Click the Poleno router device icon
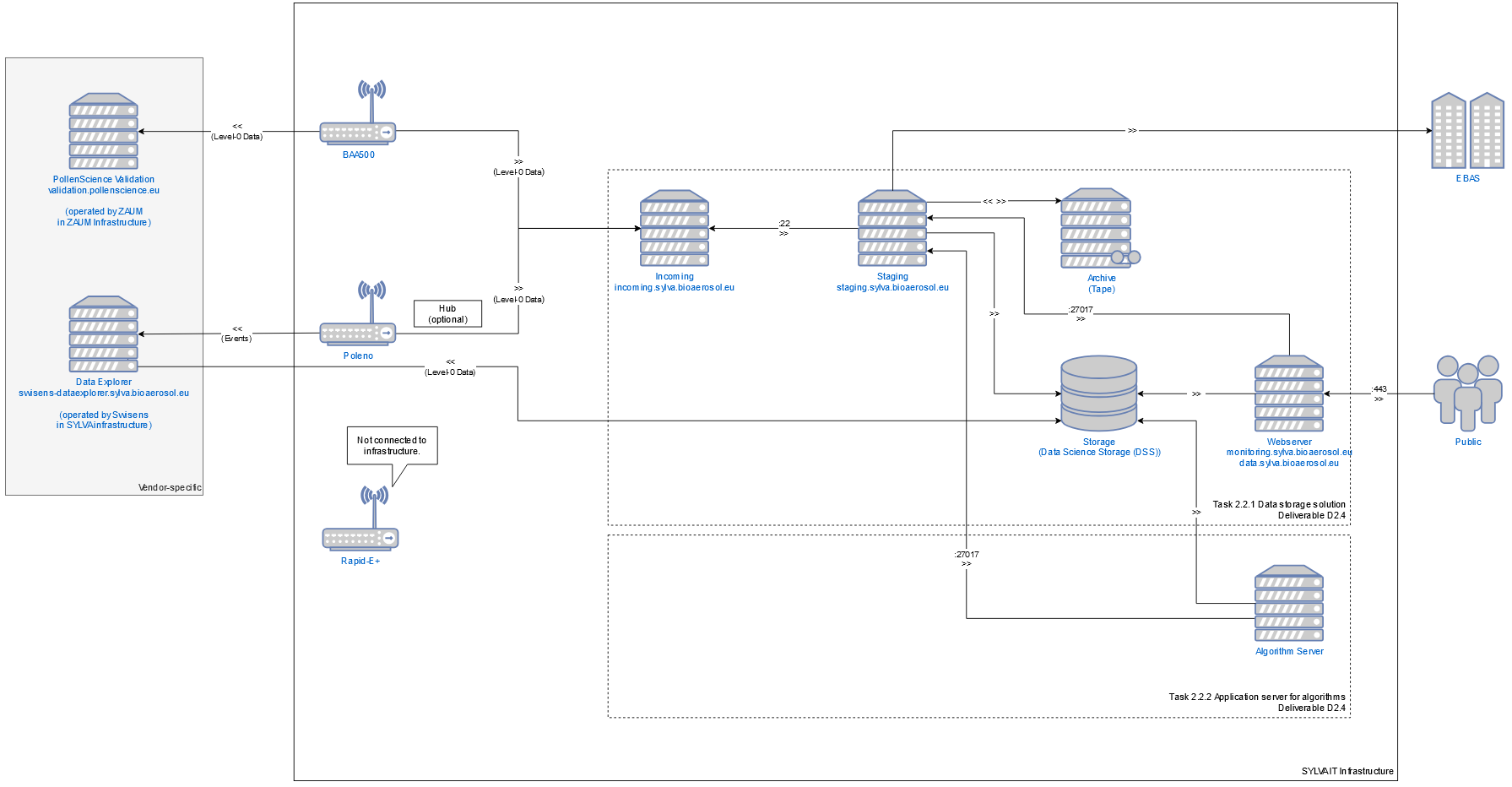Viewport: 1512px width, 787px height. [358, 313]
